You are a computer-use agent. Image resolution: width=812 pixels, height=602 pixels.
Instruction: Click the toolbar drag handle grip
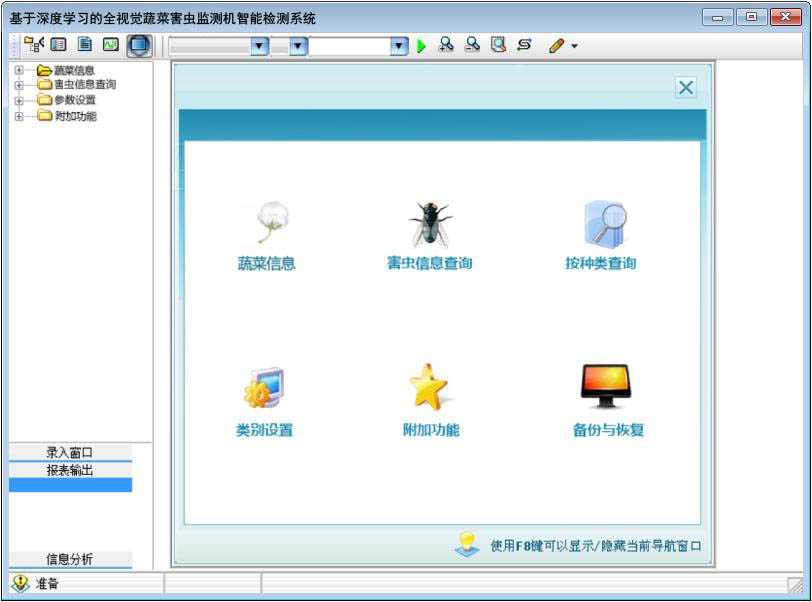pos(15,46)
